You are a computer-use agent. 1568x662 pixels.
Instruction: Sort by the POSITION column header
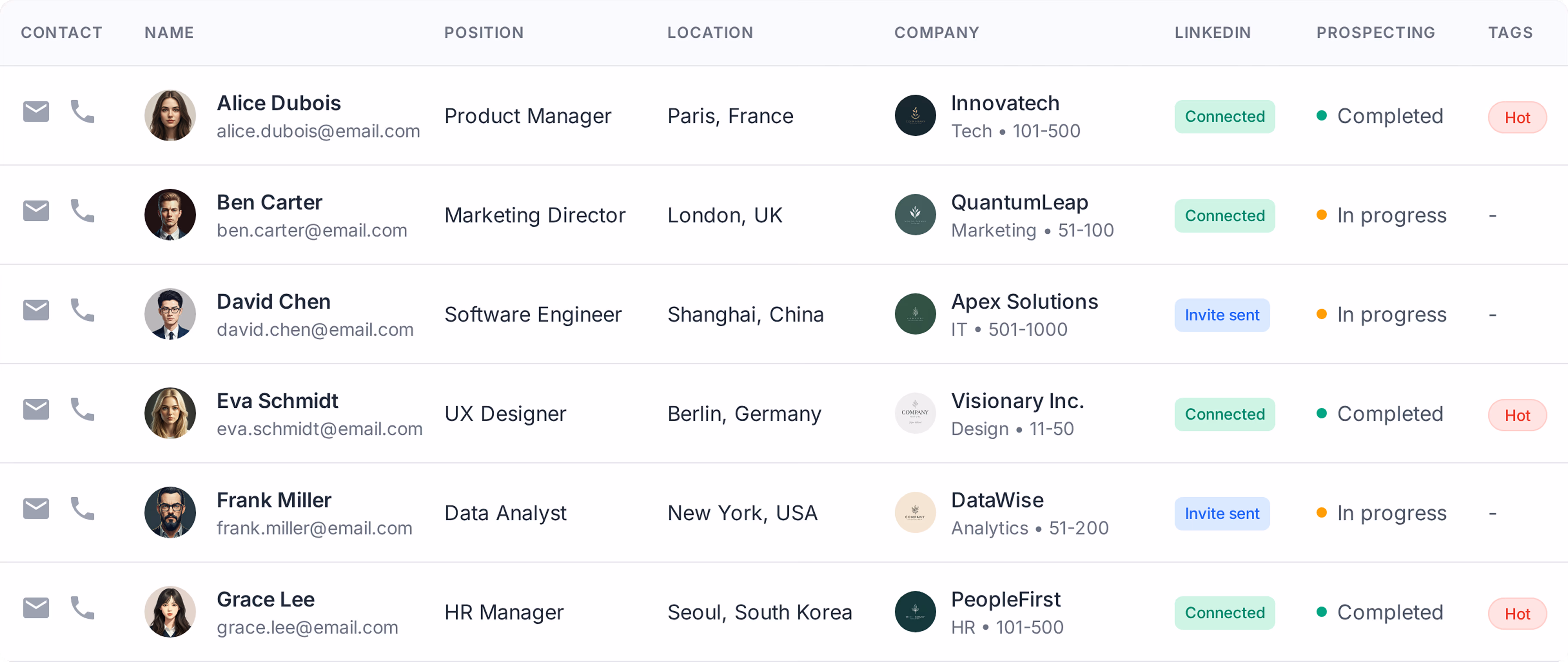tap(484, 33)
